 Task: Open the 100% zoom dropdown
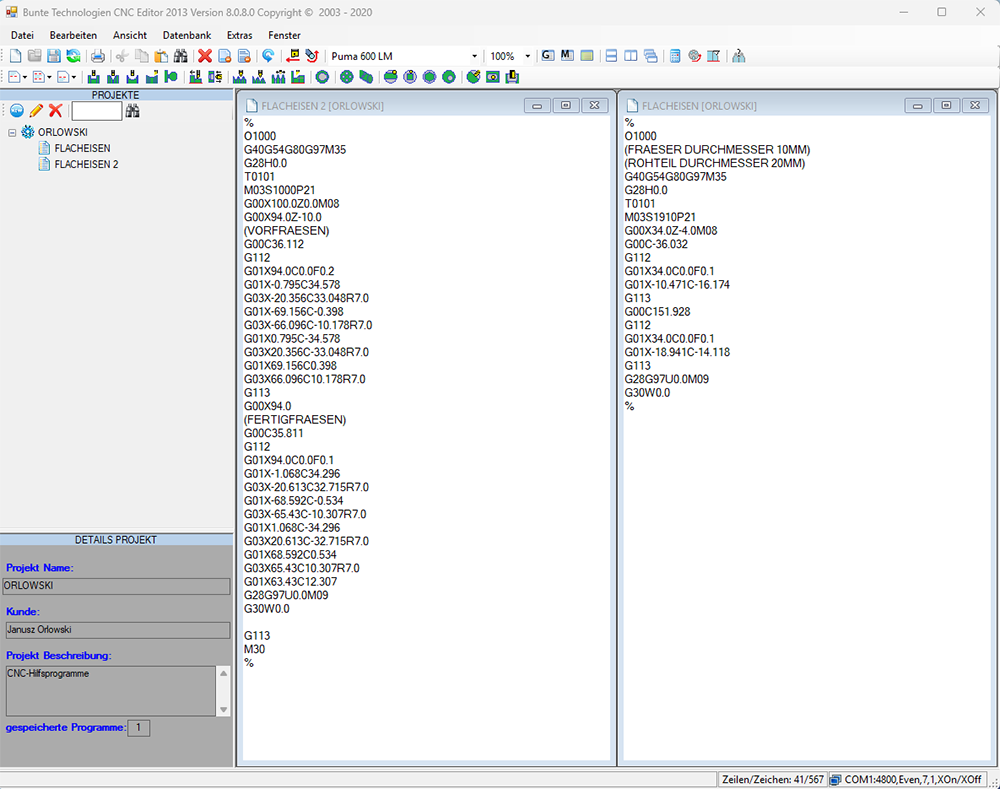pos(527,56)
